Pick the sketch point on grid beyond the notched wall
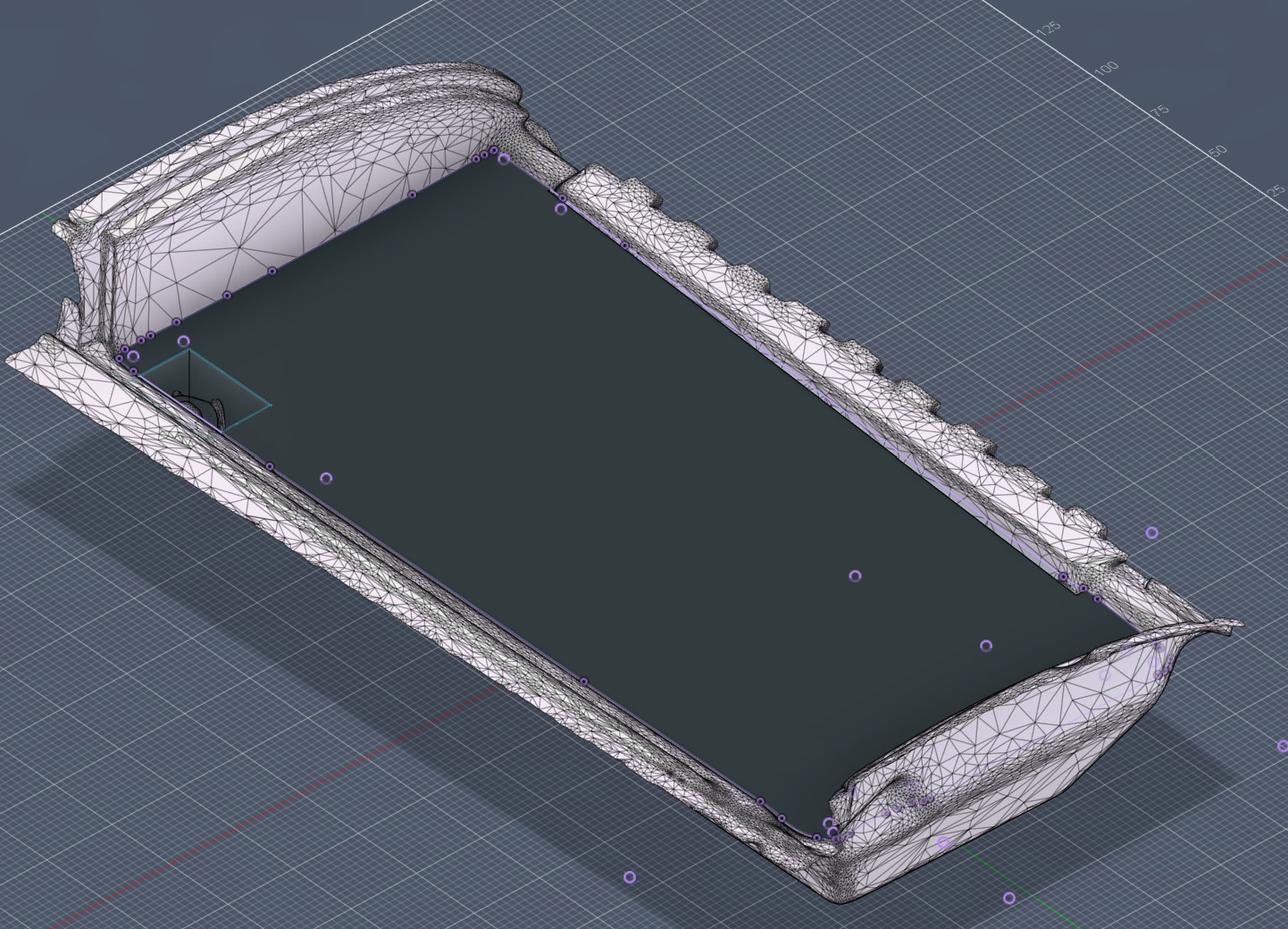Viewport: 1288px width, 929px height. tap(1152, 533)
